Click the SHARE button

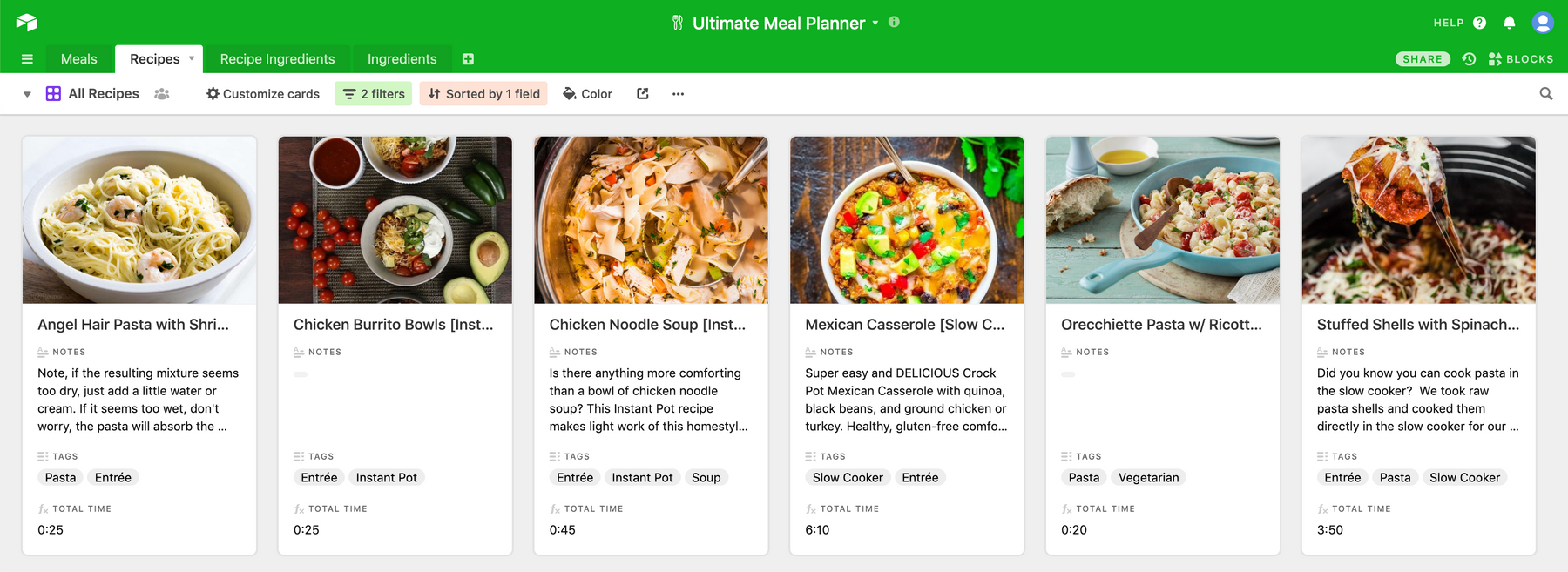click(x=1423, y=59)
